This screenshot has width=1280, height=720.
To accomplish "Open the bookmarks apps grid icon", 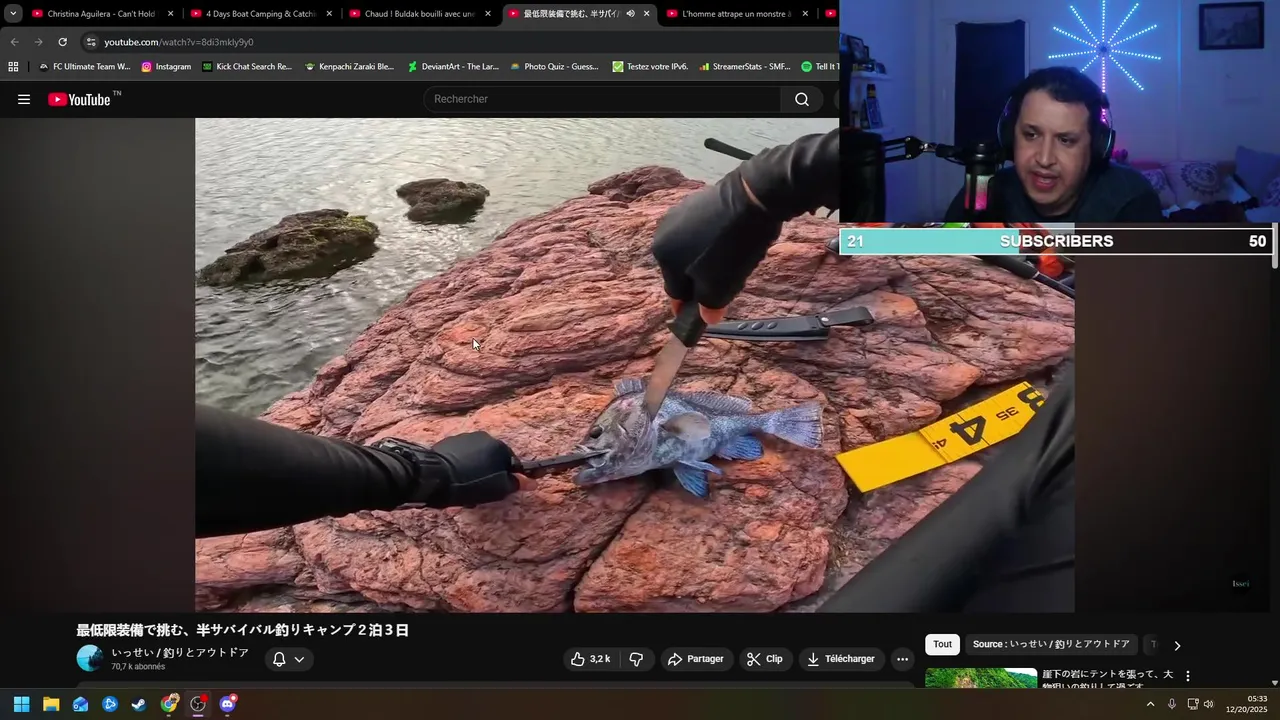I will (13, 67).
